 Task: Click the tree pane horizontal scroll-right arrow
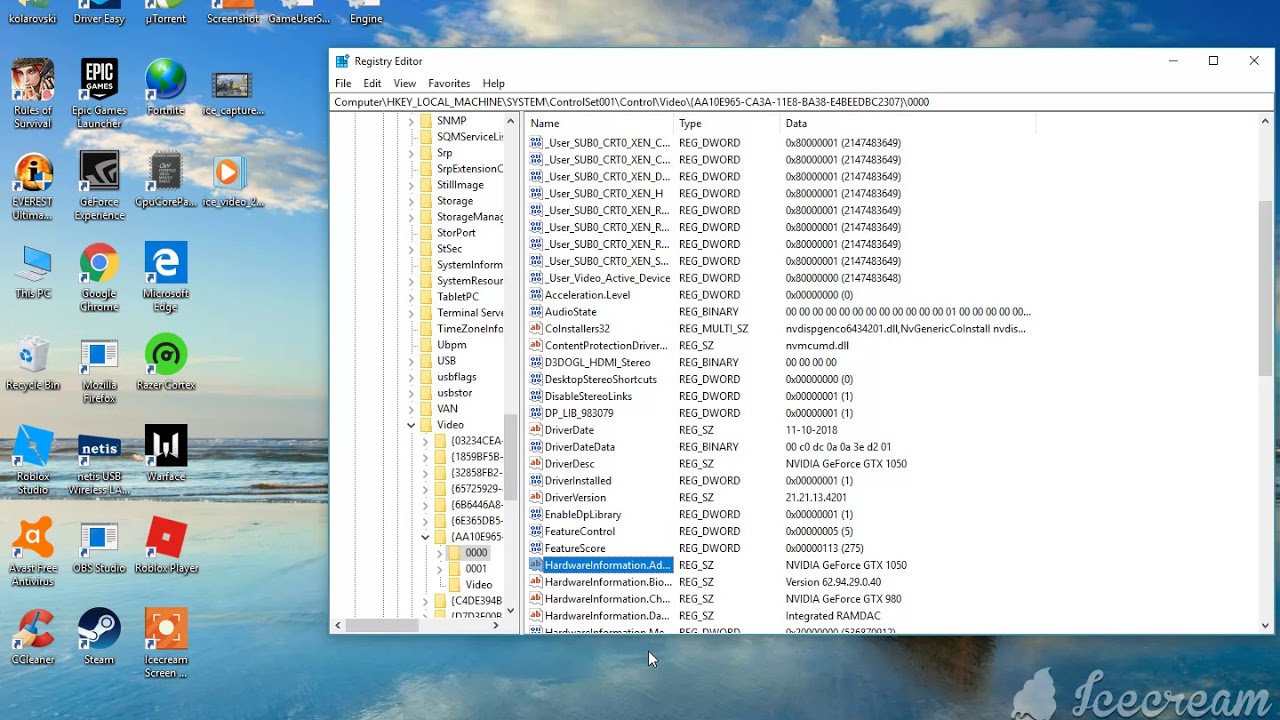click(496, 625)
